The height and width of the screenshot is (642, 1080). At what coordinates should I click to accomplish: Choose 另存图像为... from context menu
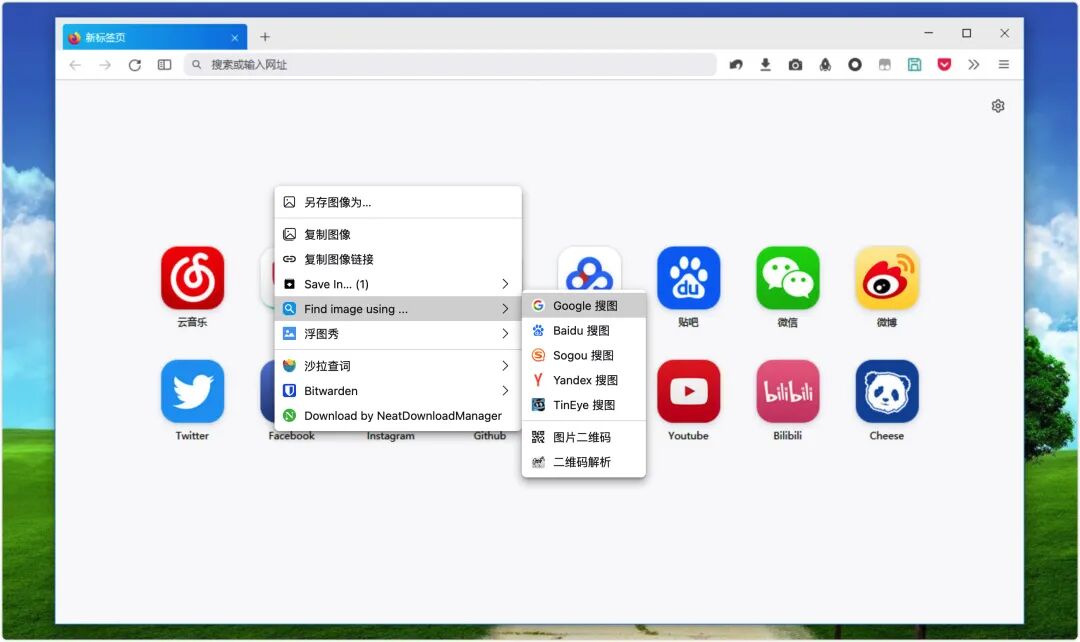(x=398, y=203)
